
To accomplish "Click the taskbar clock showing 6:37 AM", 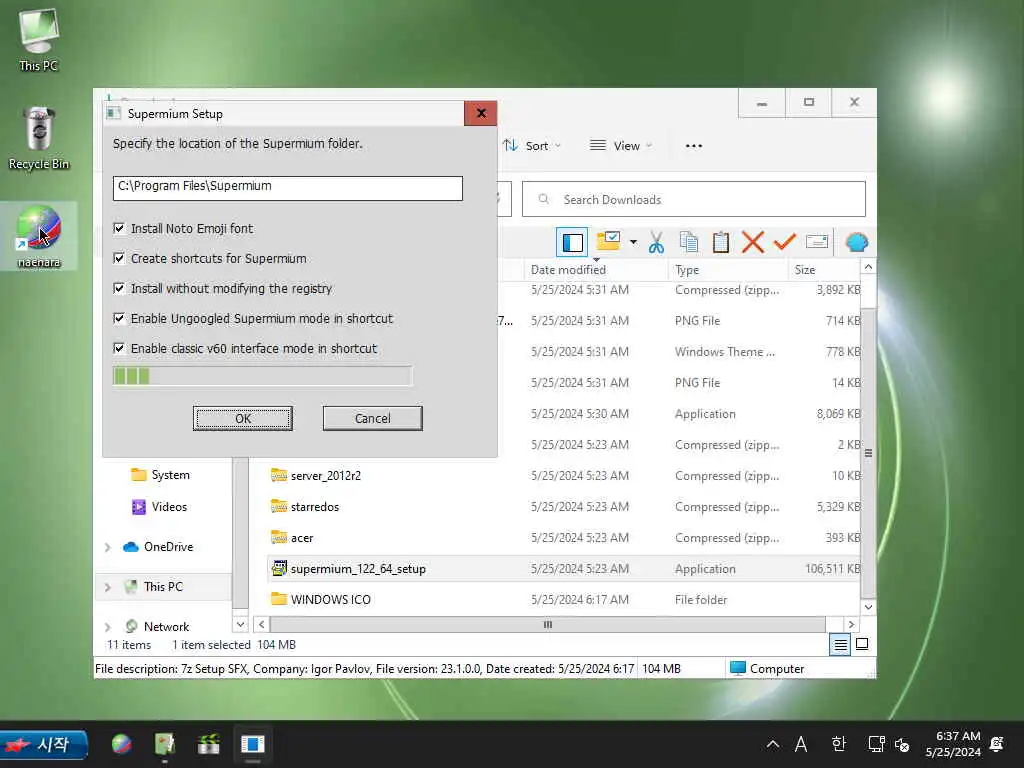I will (953, 744).
